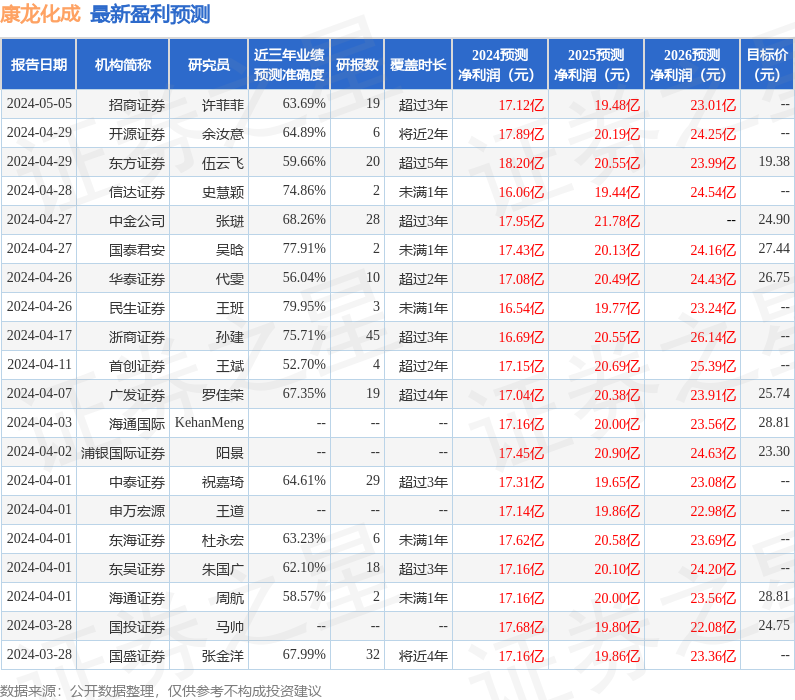
Task: Click the 近三年业绩预测准确度 column header
Action: click(289, 64)
